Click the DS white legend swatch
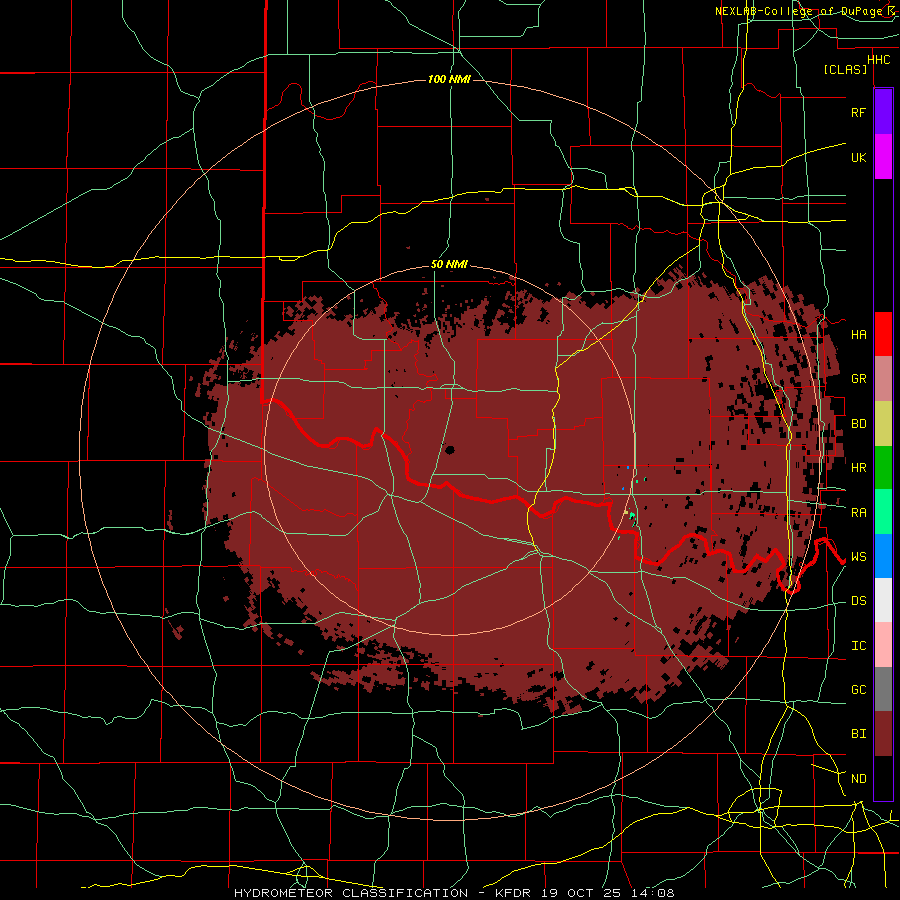The width and height of the screenshot is (900, 900). 883,600
